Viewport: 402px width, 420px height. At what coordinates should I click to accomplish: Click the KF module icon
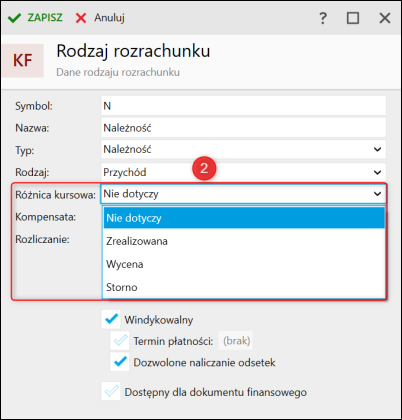[x=23, y=61]
